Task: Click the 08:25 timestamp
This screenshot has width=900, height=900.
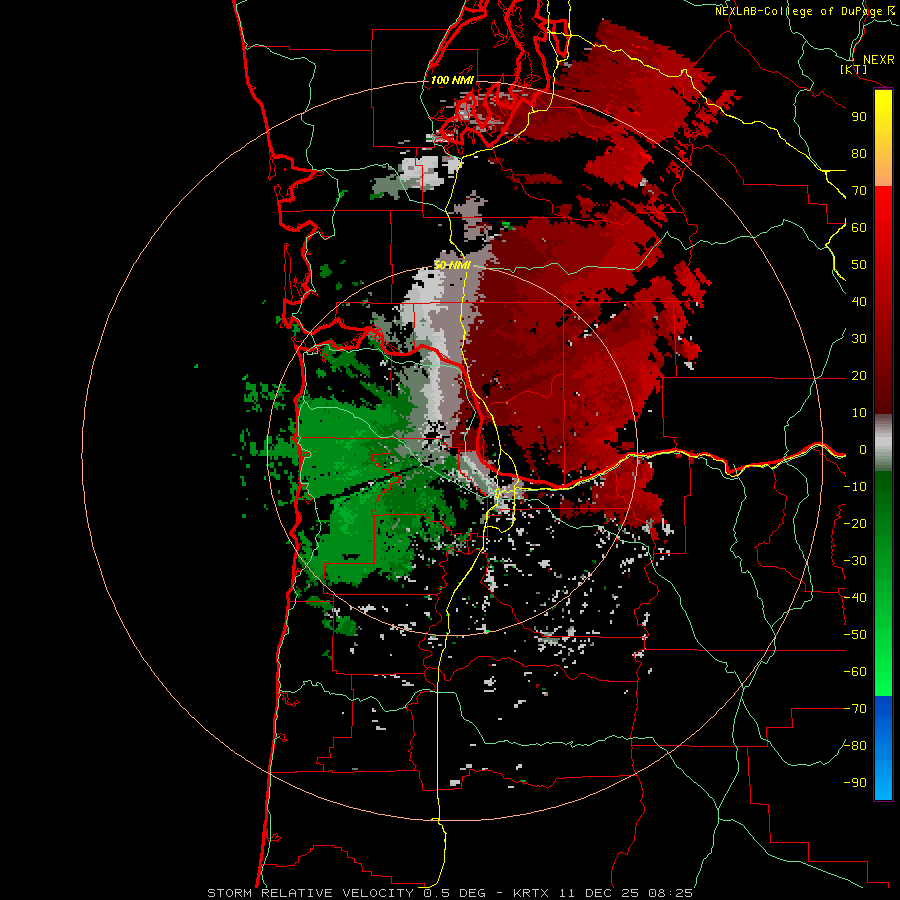Action: pyautogui.click(x=670, y=893)
